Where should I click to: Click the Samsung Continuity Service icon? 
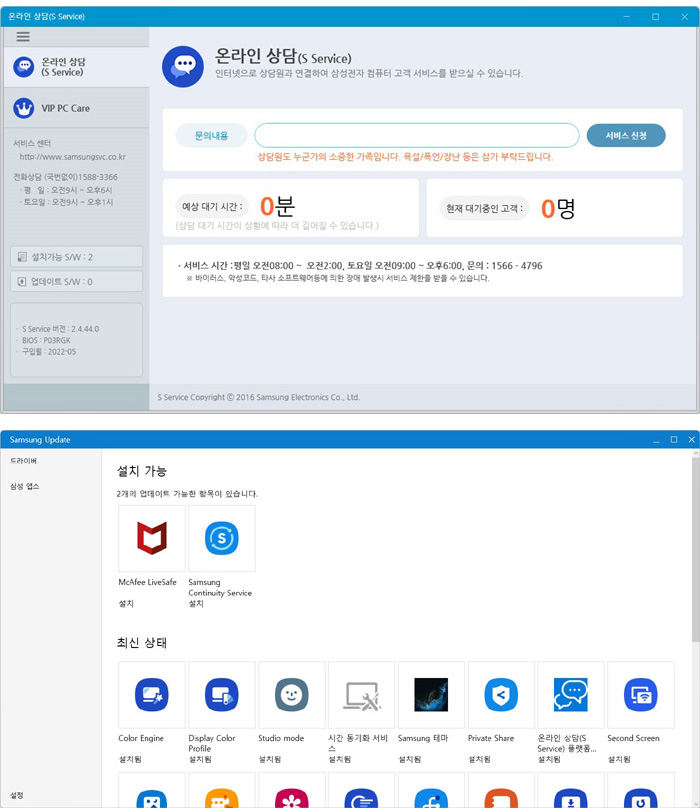(x=222, y=538)
